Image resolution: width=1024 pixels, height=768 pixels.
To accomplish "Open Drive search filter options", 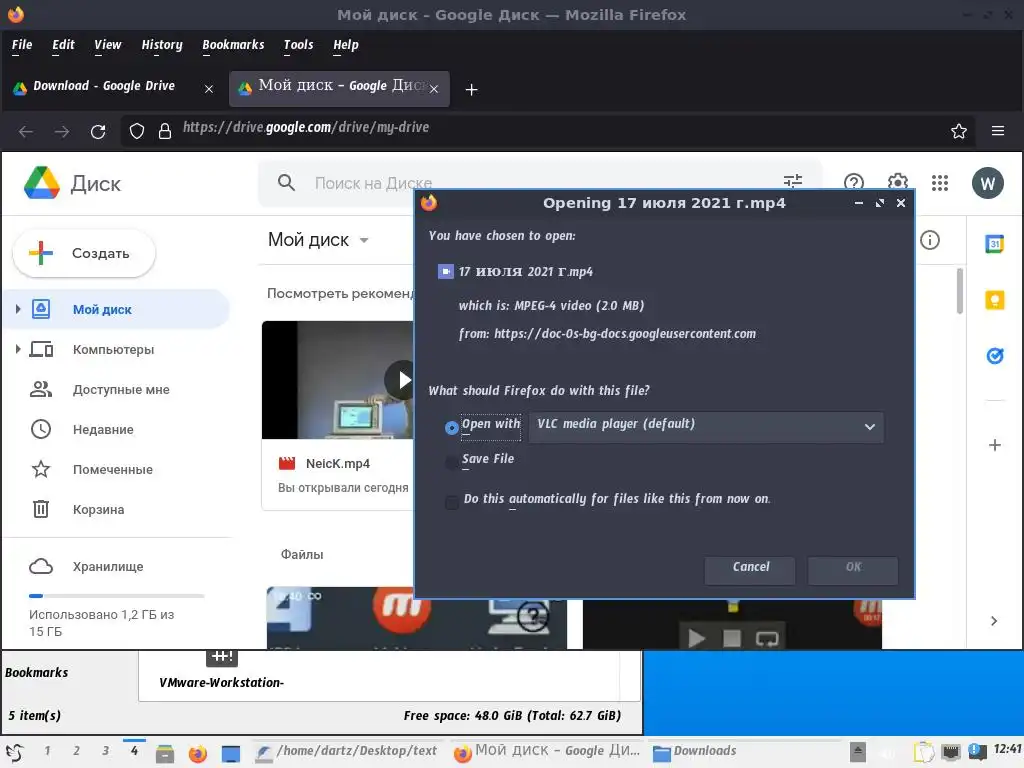I will click(792, 181).
